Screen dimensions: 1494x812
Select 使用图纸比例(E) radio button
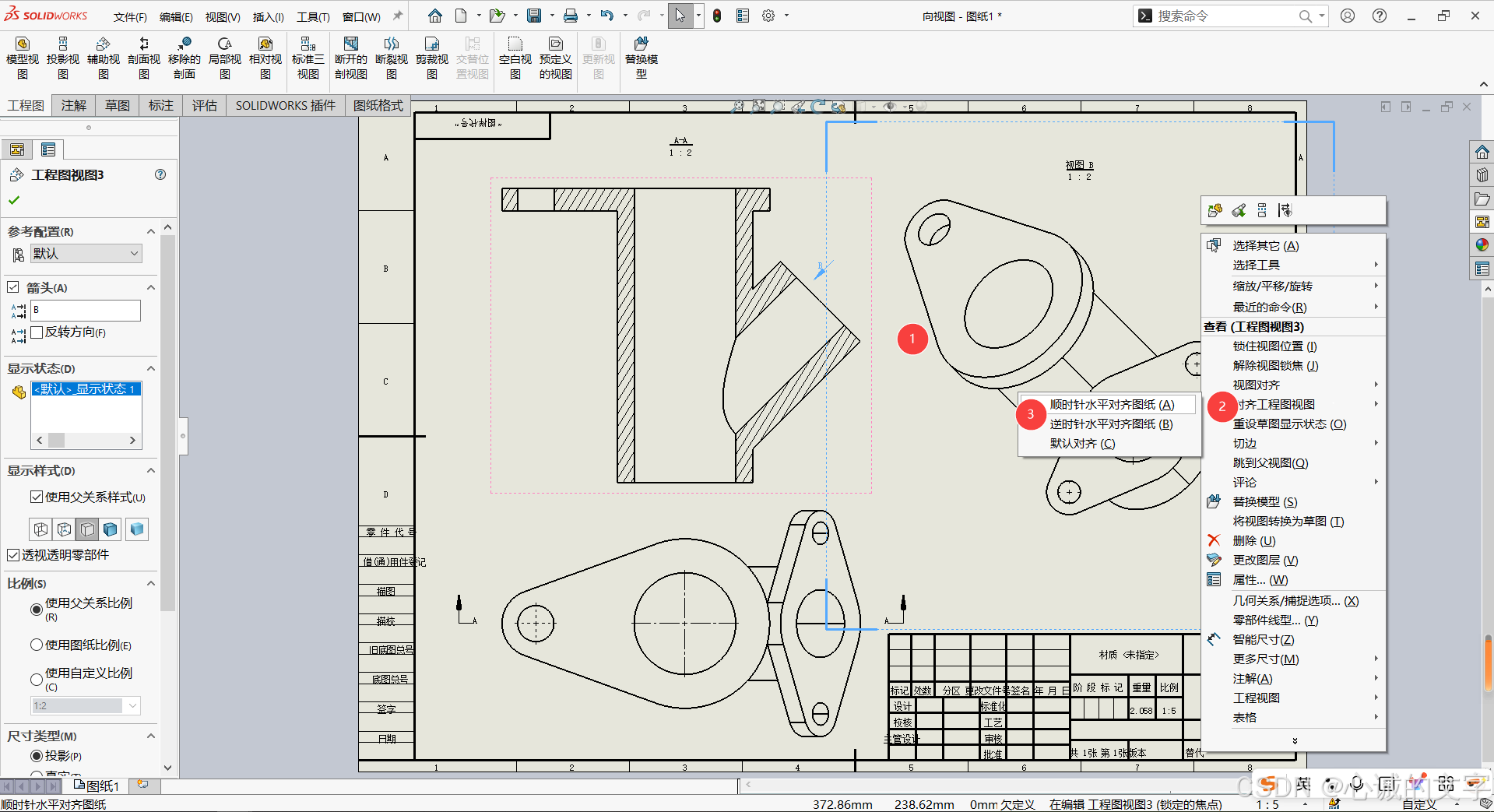(37, 645)
